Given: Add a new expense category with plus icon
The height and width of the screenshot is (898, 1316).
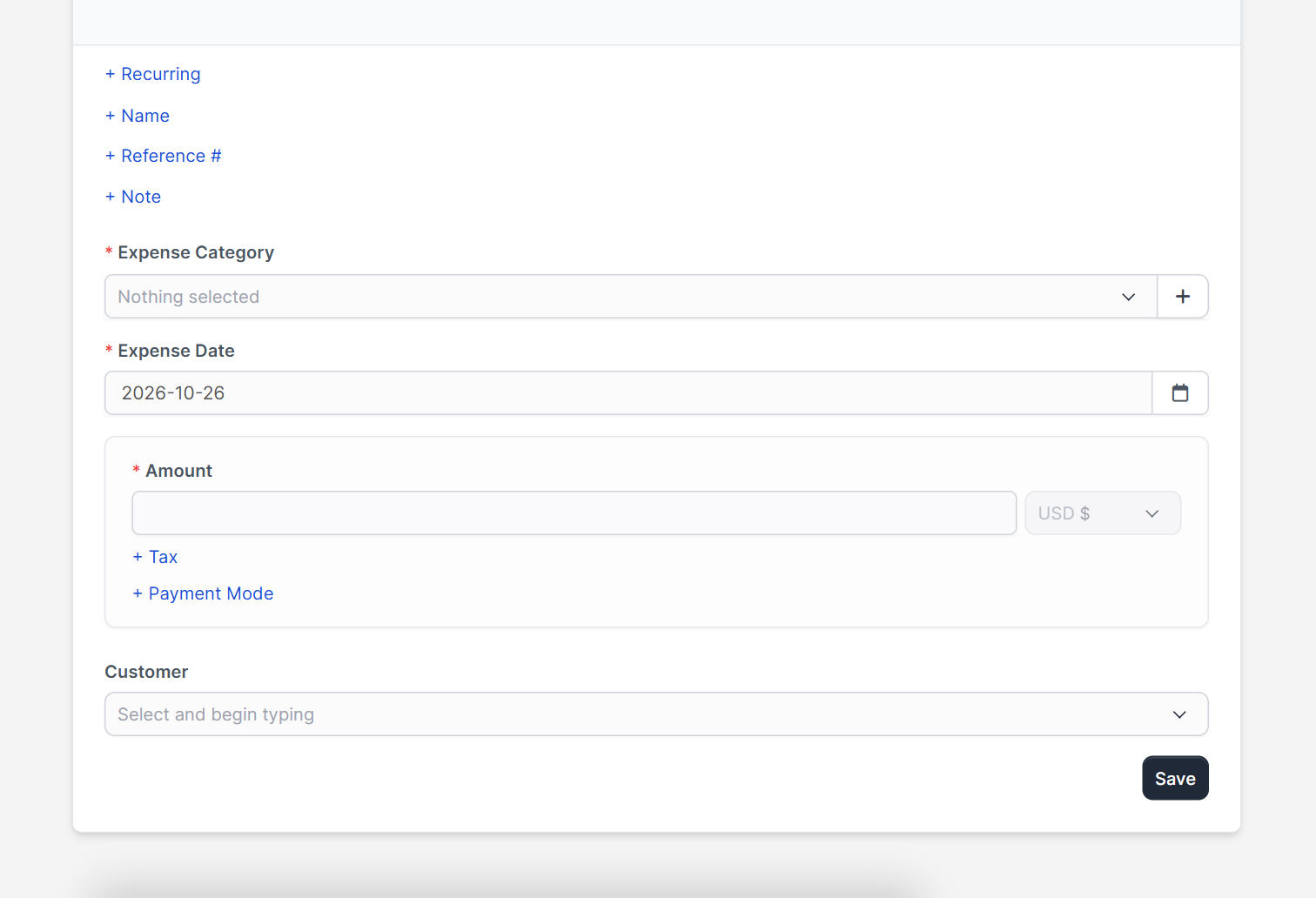Looking at the screenshot, I should point(1183,297).
